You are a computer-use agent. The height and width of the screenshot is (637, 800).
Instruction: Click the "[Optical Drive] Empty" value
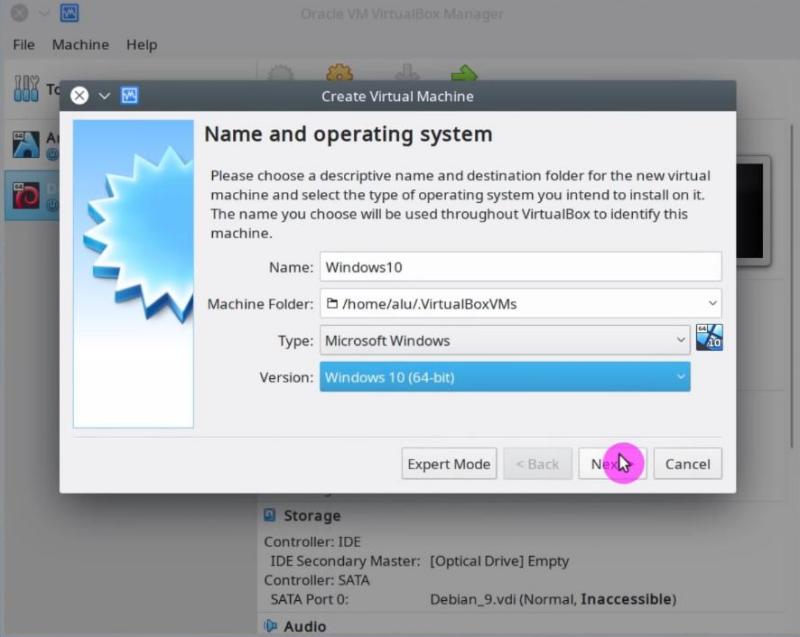499,561
